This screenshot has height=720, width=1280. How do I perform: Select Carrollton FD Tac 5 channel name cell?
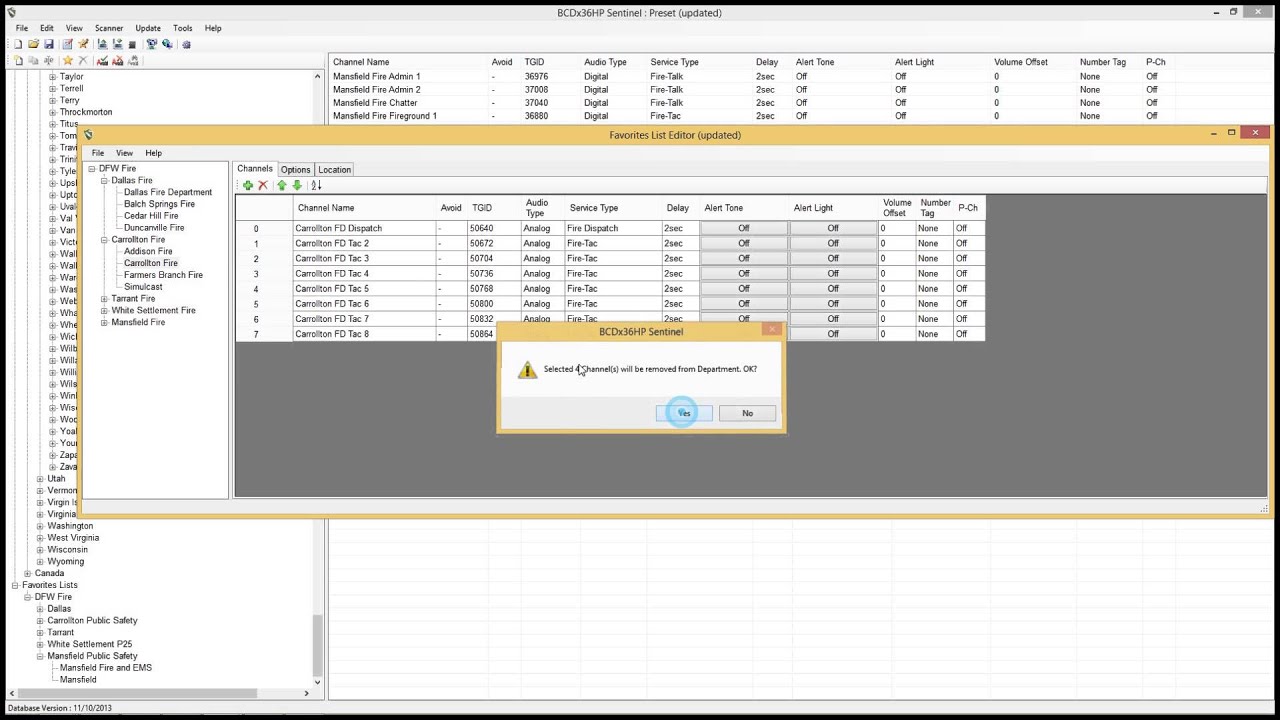click(364, 288)
